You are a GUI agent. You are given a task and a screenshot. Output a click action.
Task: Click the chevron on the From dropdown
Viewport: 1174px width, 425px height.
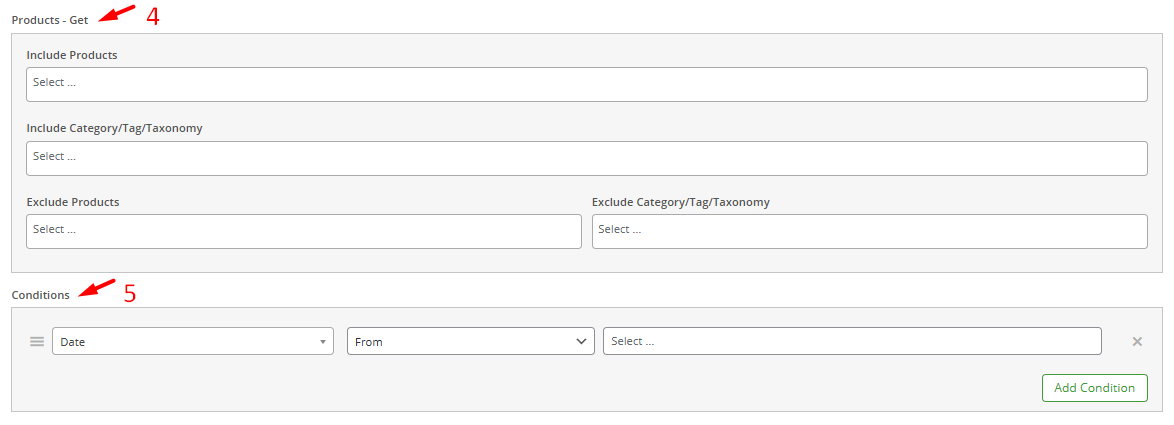[582, 341]
